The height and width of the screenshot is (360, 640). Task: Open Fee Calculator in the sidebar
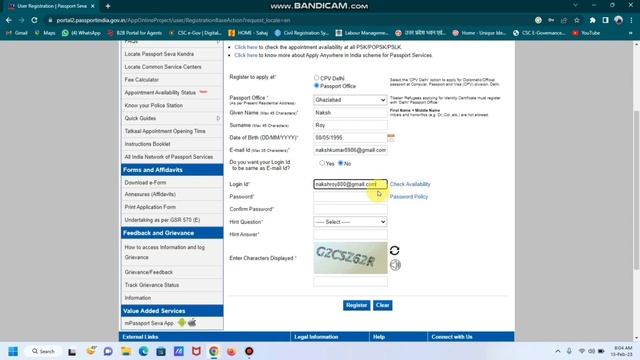click(142, 80)
